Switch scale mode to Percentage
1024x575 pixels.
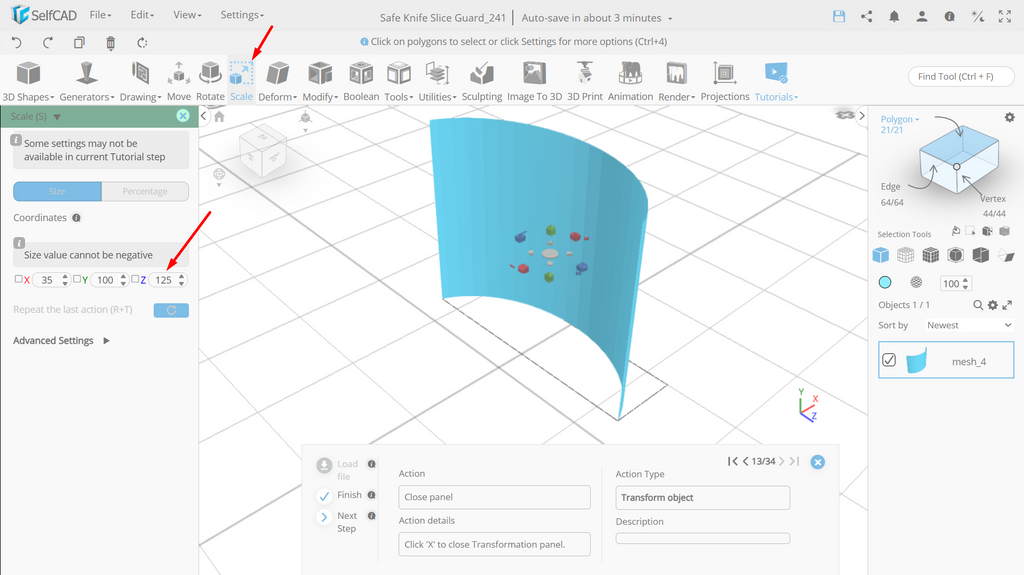tap(145, 191)
